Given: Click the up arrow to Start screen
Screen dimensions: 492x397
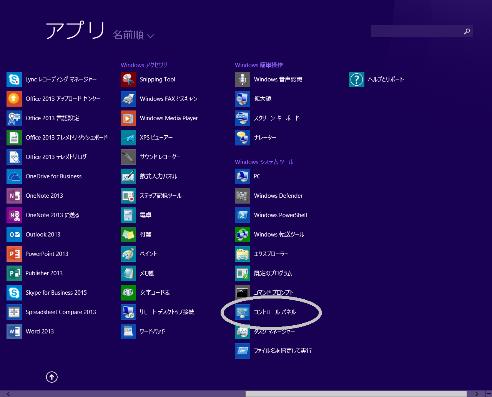Looking at the screenshot, I should point(52,377).
